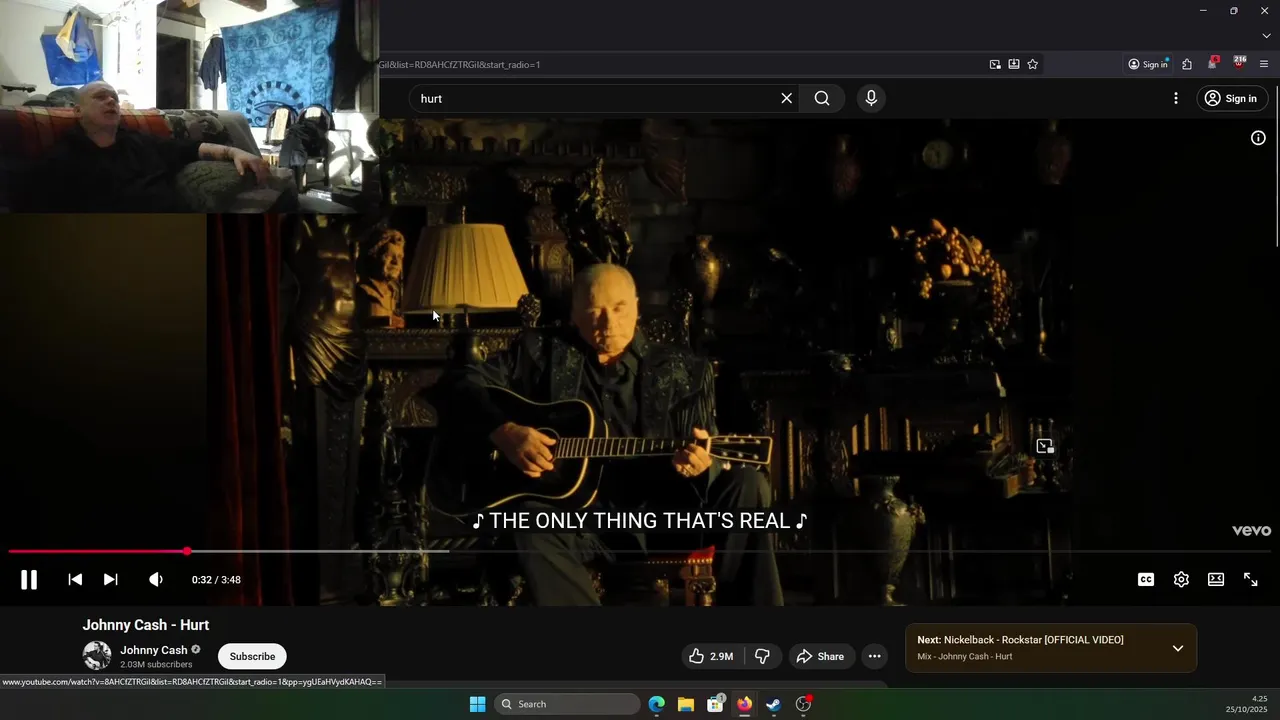This screenshot has width=1280, height=720.
Task: Click the 'Mix - Johnny Cash - Hurt' text
Action: click(x=965, y=657)
